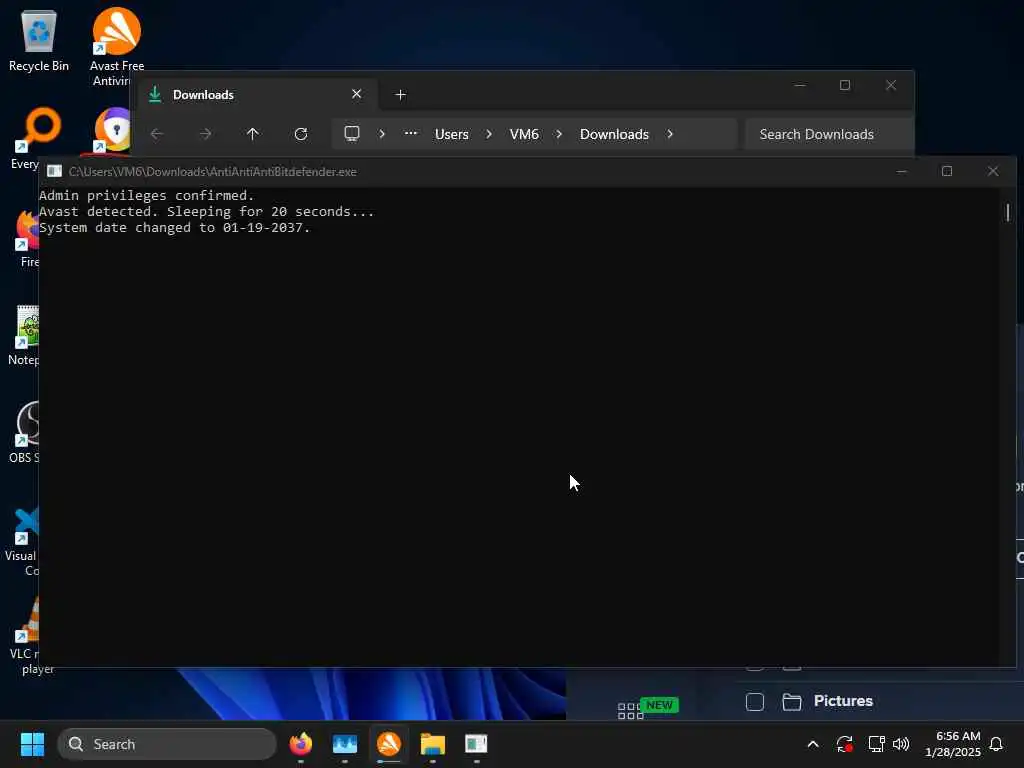Close the Downloads tab in Explorer

(x=357, y=94)
